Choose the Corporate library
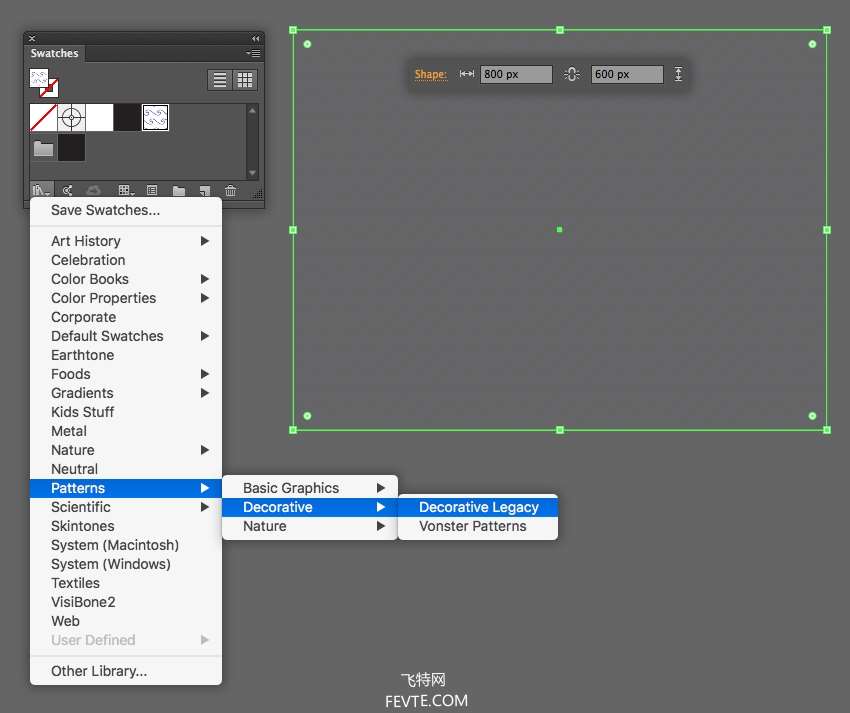The width and height of the screenshot is (850, 713). 126,317
